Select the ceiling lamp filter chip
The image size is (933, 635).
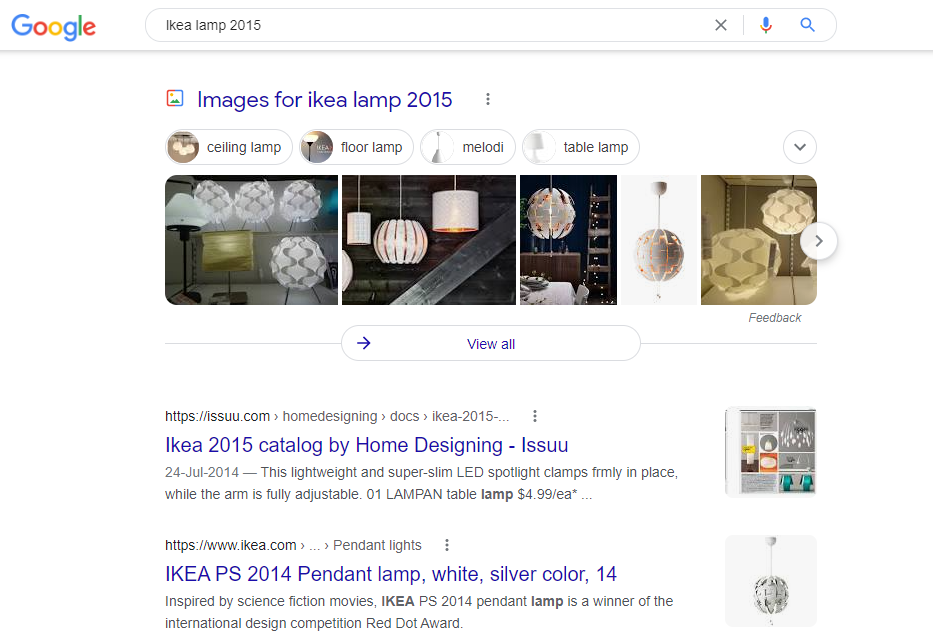[229, 147]
